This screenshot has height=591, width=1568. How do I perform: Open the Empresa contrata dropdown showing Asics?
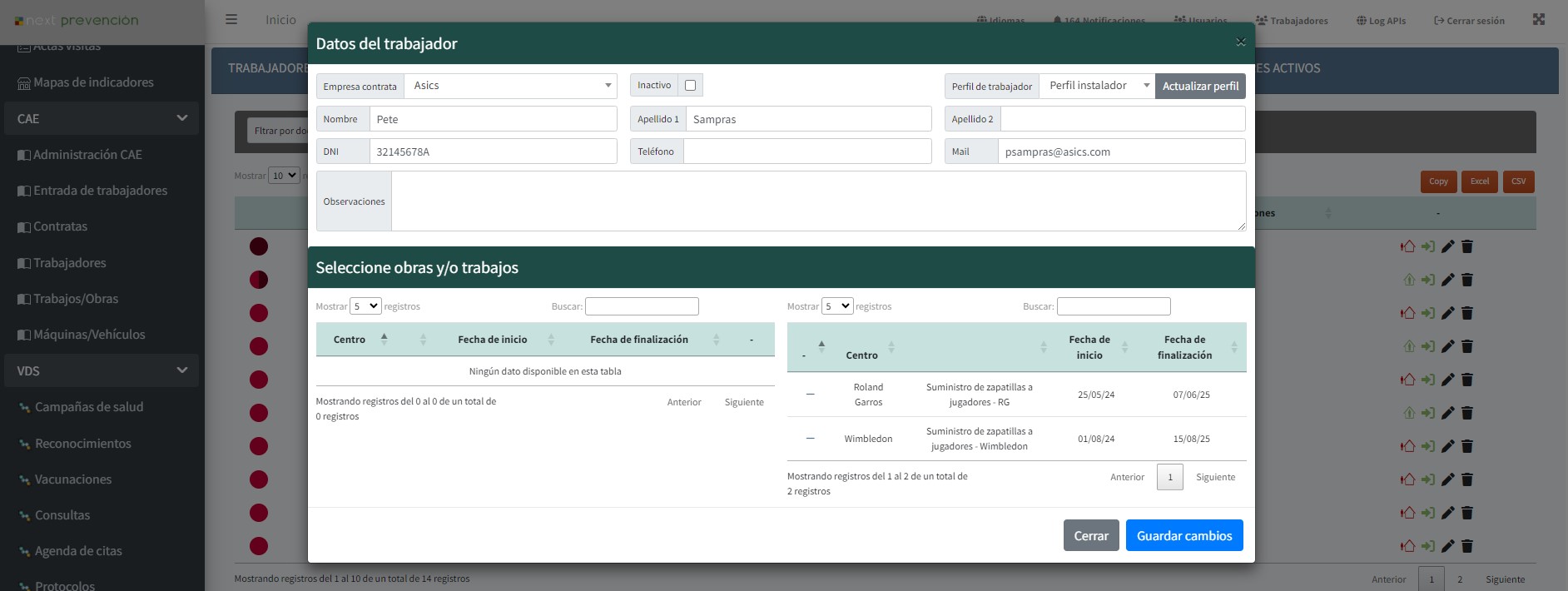tap(510, 86)
